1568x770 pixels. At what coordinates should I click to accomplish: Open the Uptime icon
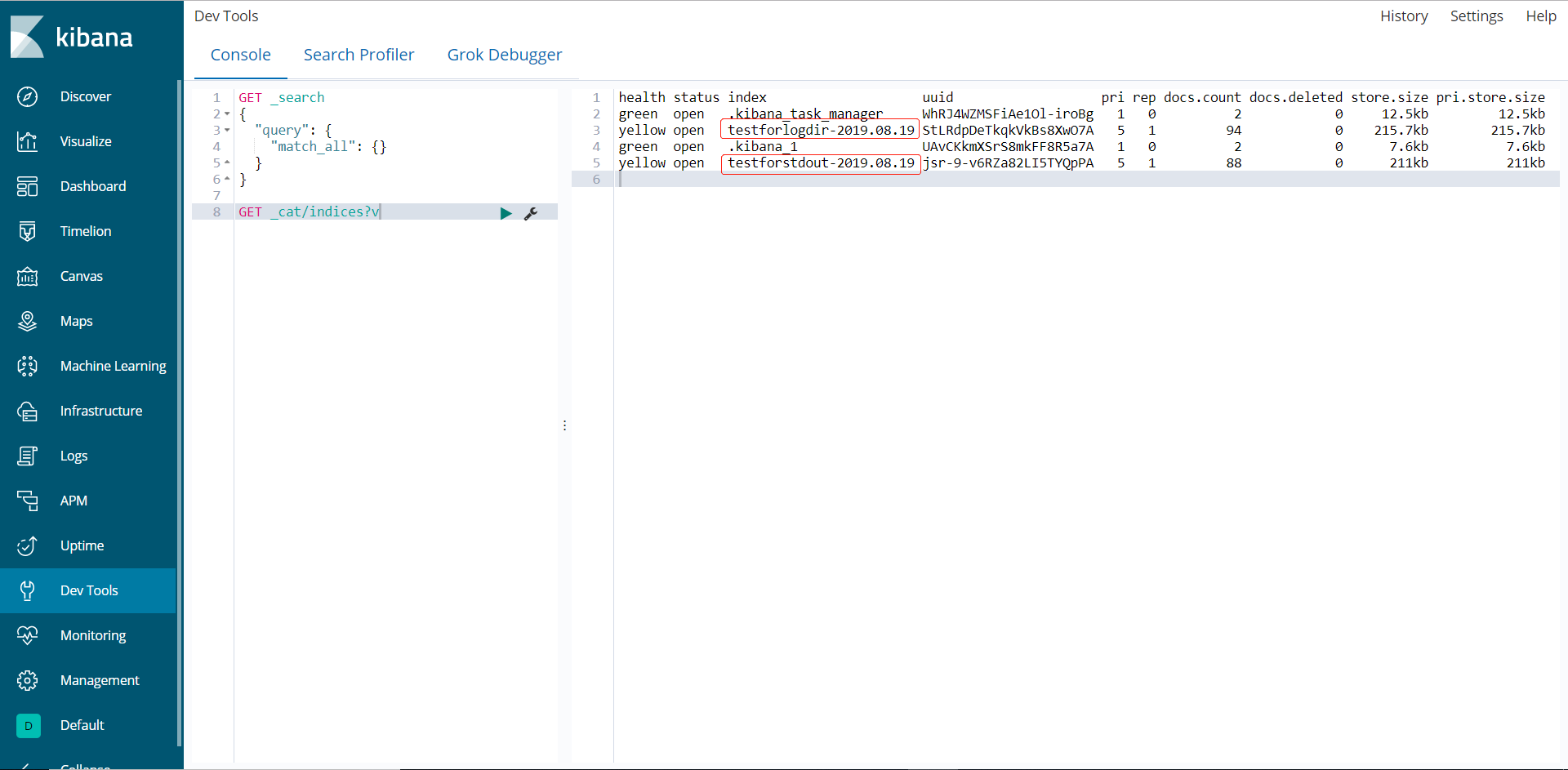[27, 545]
